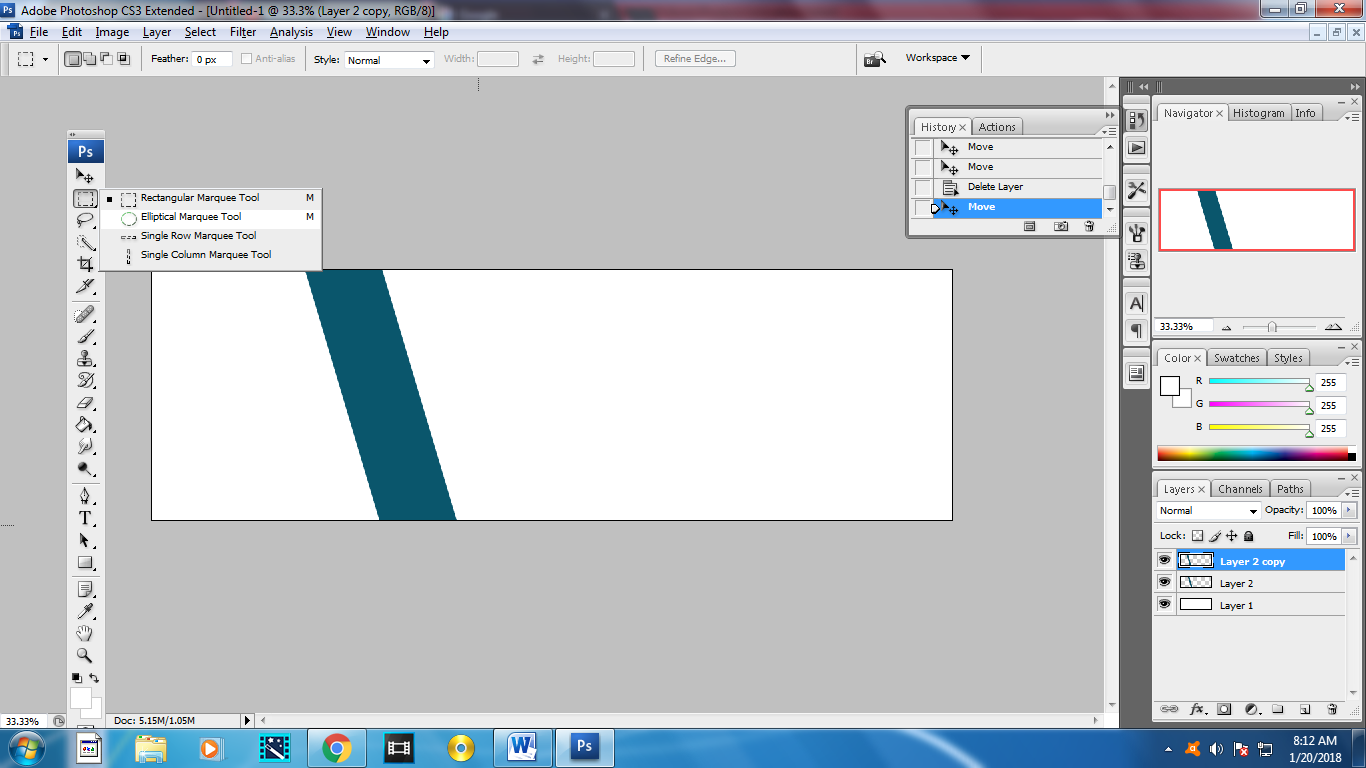This screenshot has width=1366, height=768.
Task: Switch to the Histogram tab
Action: (1258, 113)
